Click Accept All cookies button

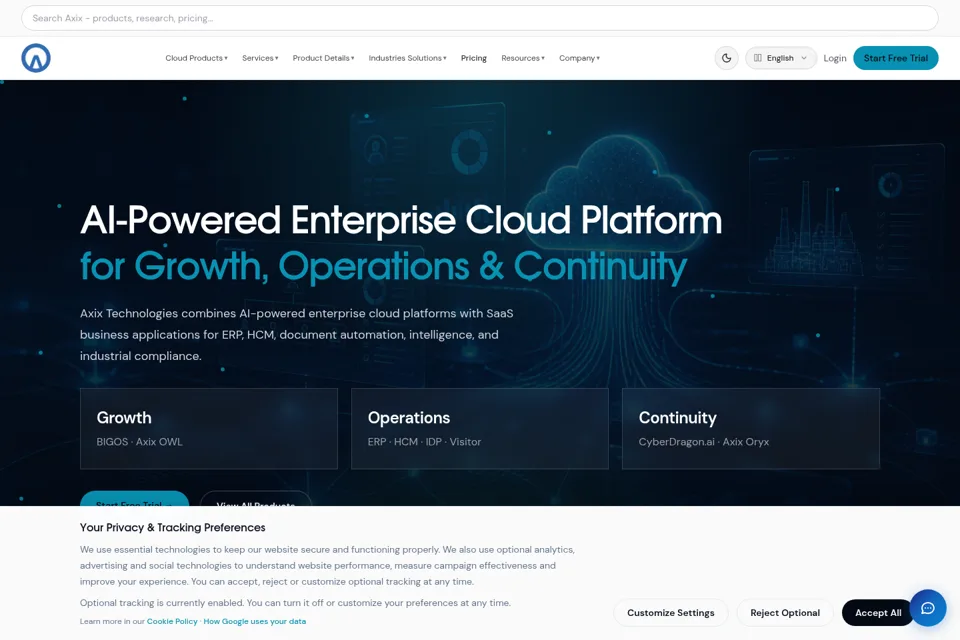878,612
